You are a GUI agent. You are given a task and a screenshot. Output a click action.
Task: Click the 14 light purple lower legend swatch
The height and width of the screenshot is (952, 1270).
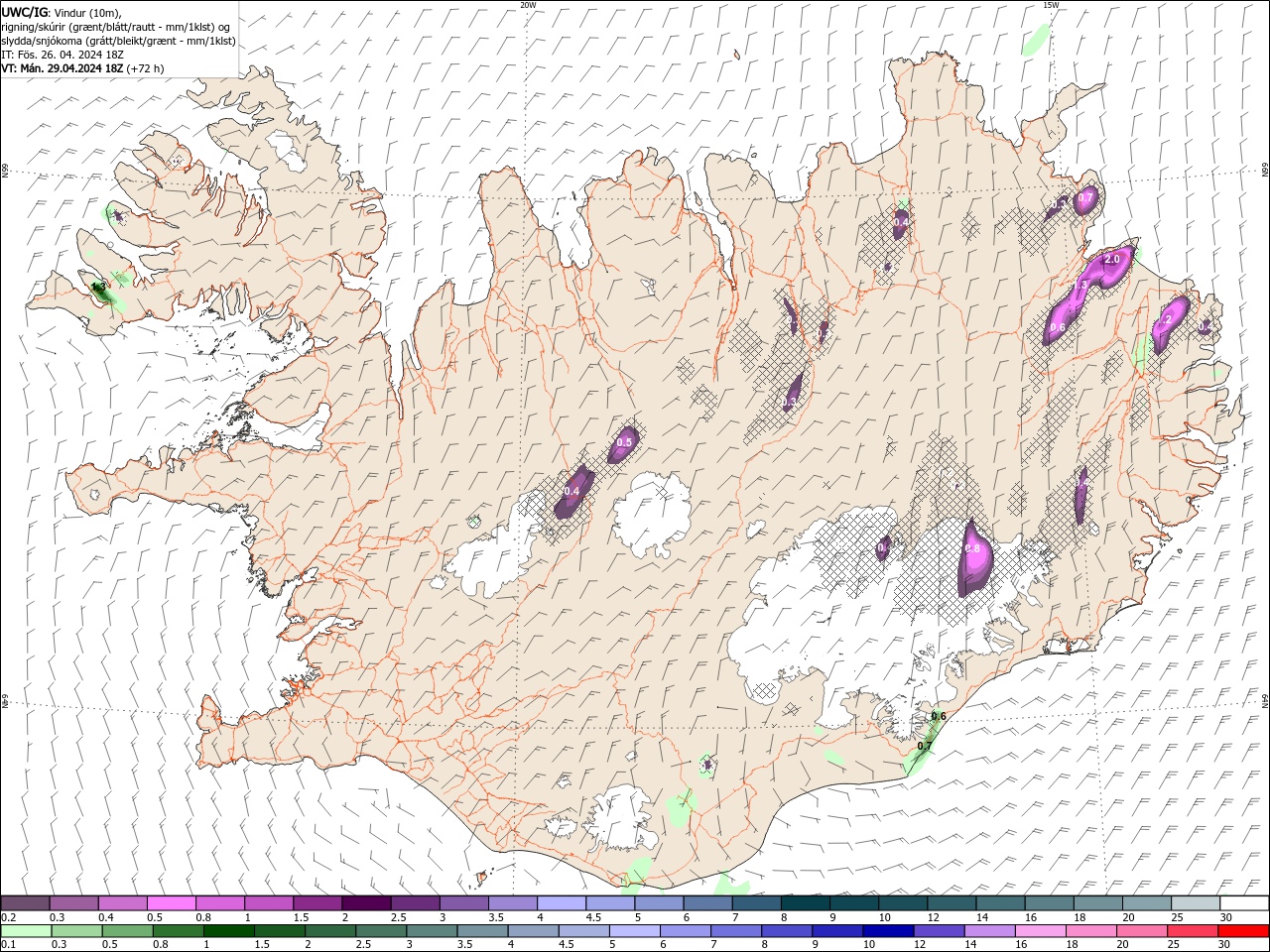point(988,931)
